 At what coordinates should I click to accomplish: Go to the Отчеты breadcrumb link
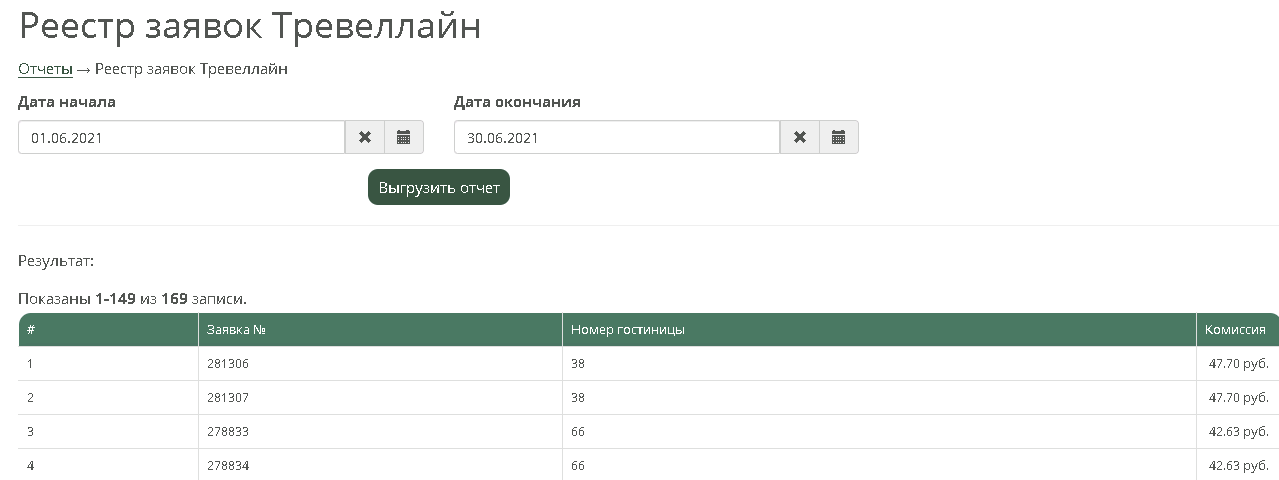click(x=45, y=69)
